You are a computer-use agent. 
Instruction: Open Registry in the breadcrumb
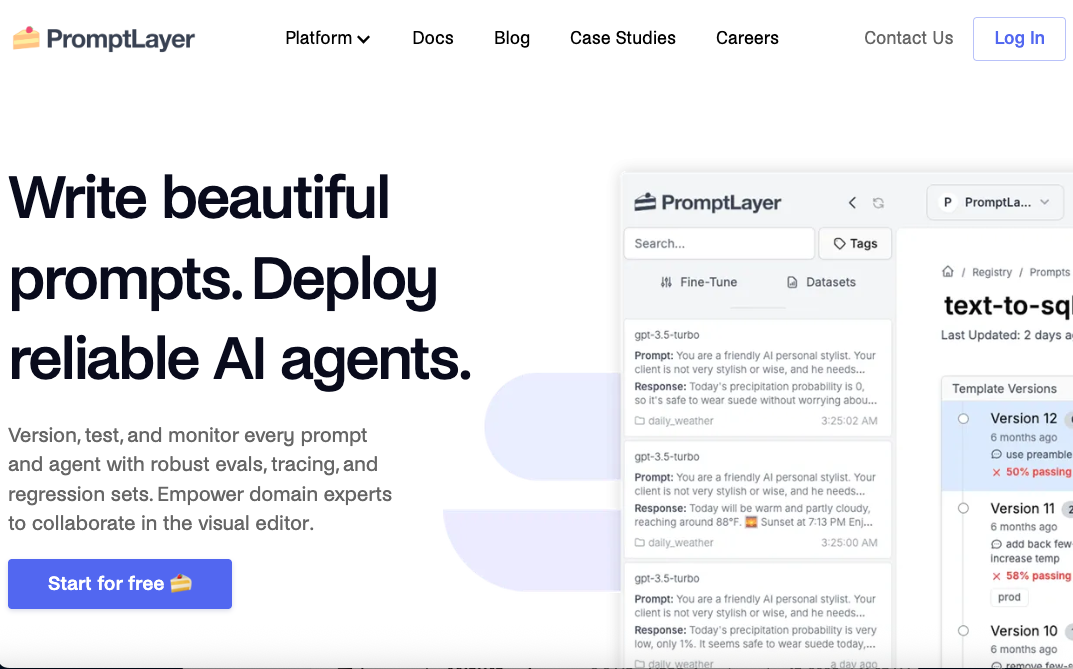pos(992,272)
